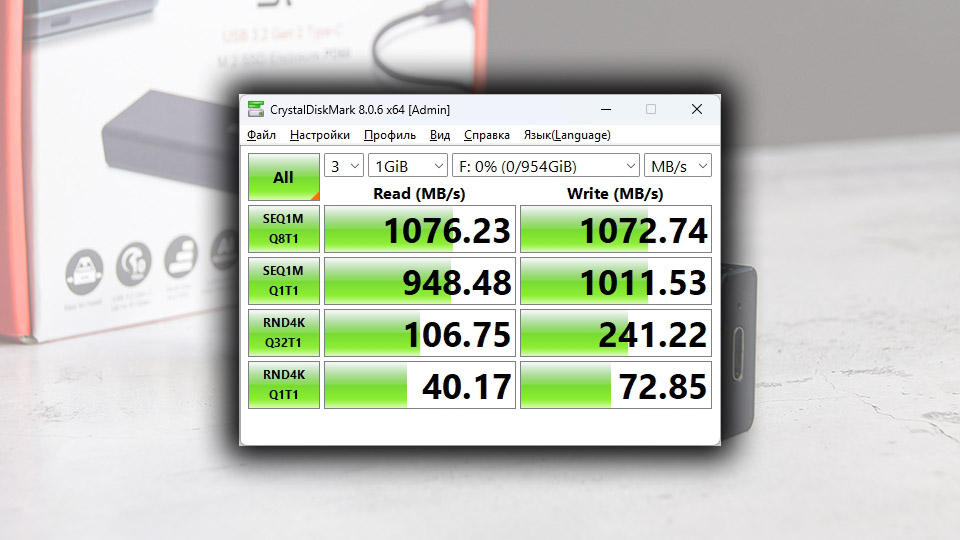Start the SEQ1M Q1T1 test

[283, 281]
